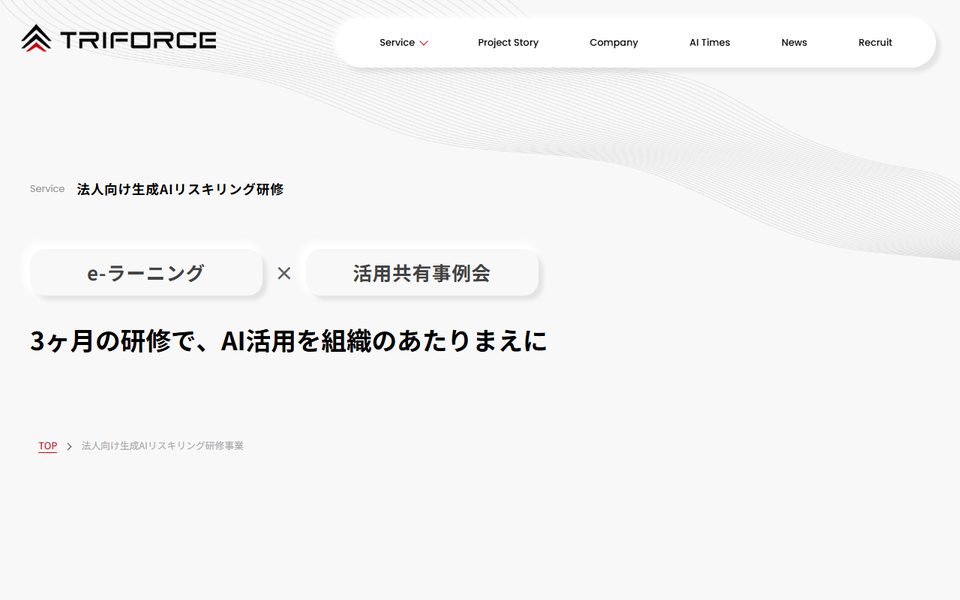The height and width of the screenshot is (600, 960).
Task: Click the 活用共有事例会 pill label
Action: [422, 273]
